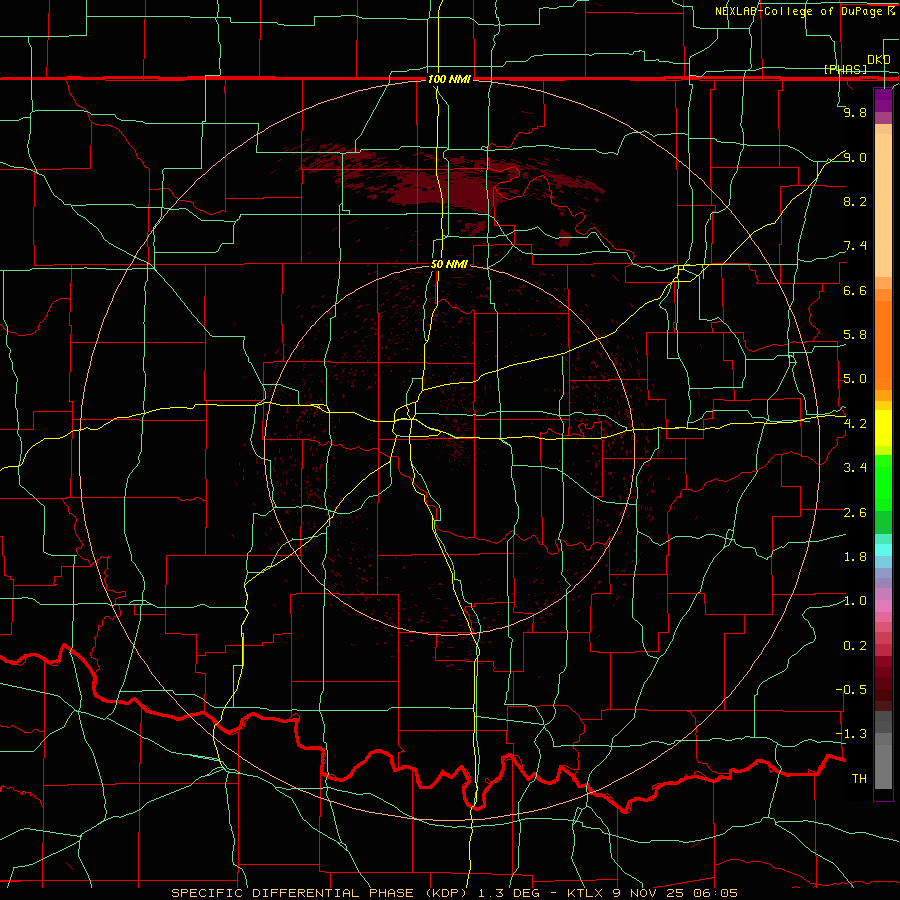Click the 1.0 value on the color scale

coord(855,601)
